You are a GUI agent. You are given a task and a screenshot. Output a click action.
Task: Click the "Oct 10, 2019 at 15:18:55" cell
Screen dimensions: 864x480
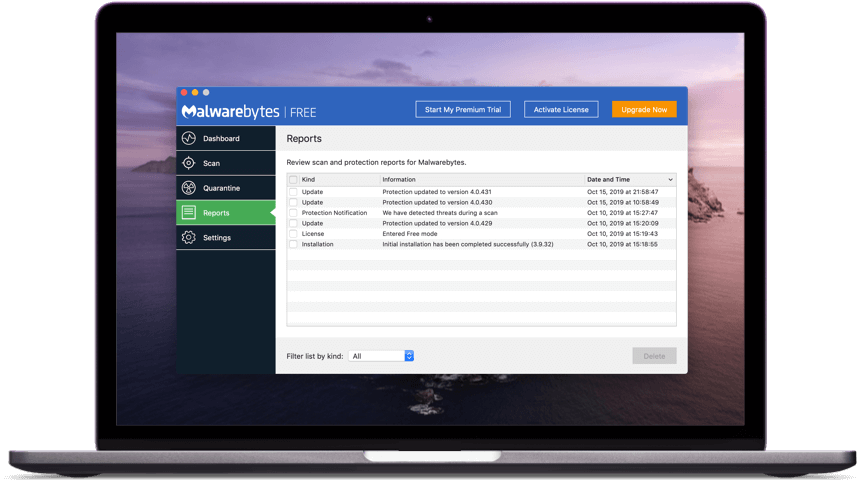(x=622, y=244)
